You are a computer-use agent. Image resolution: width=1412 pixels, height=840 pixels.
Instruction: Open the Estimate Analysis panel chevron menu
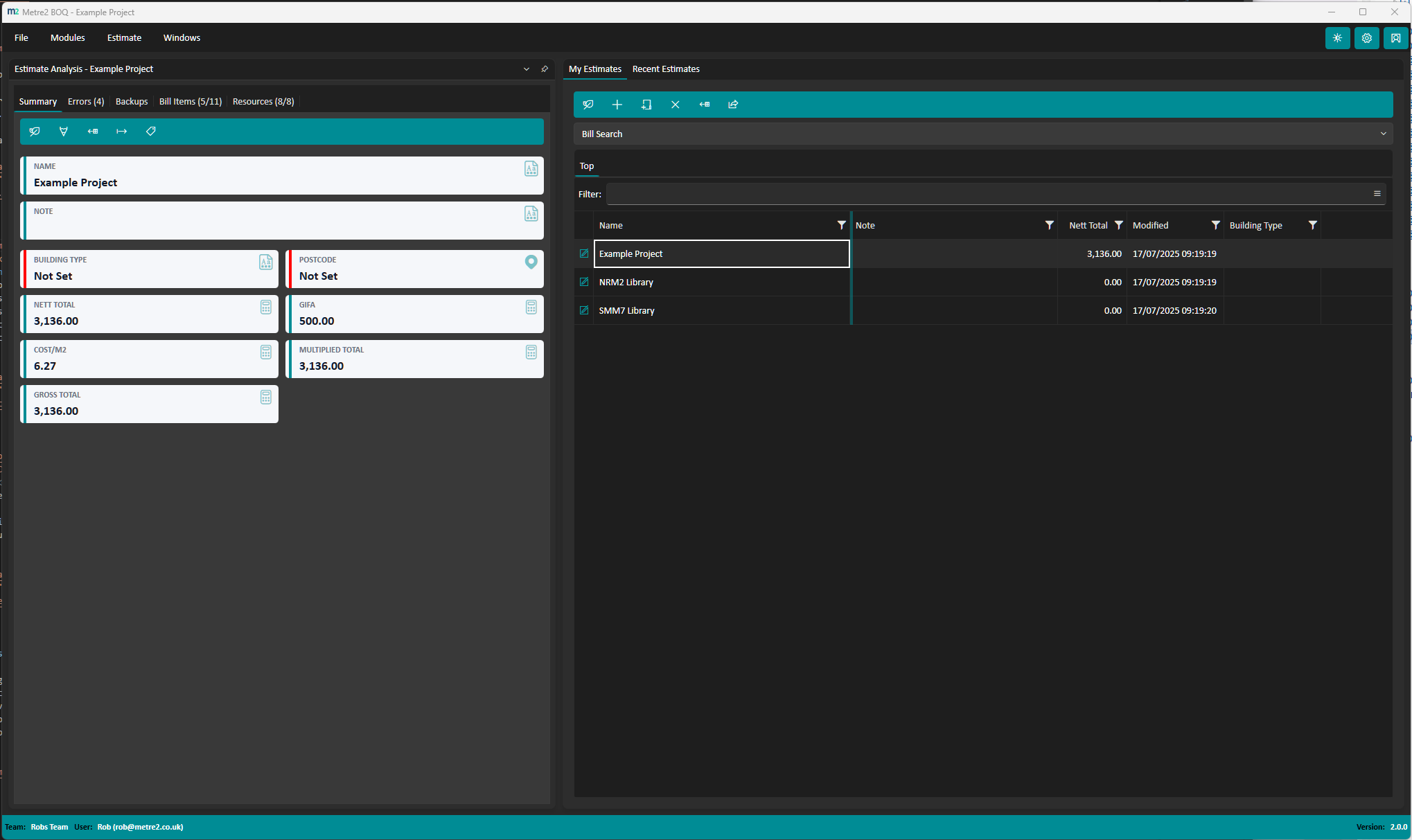(x=526, y=69)
